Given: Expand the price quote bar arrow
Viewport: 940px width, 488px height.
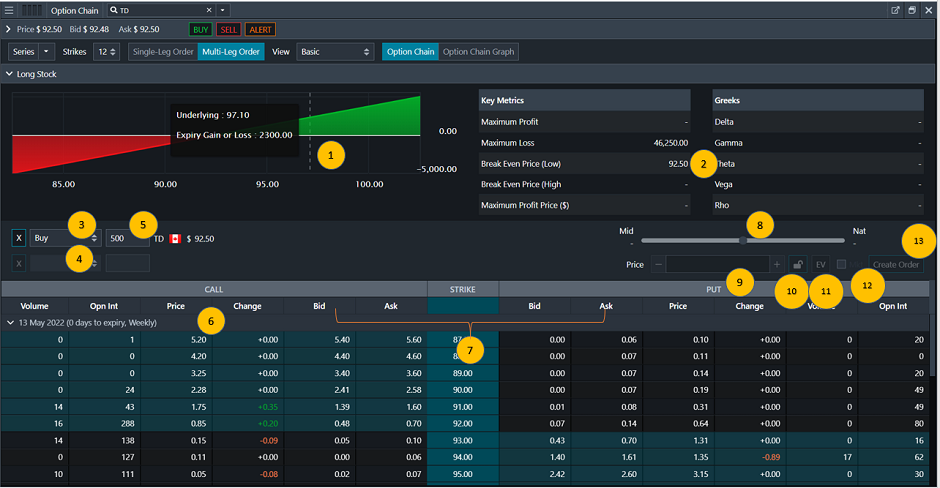Looking at the screenshot, I should pos(9,30).
